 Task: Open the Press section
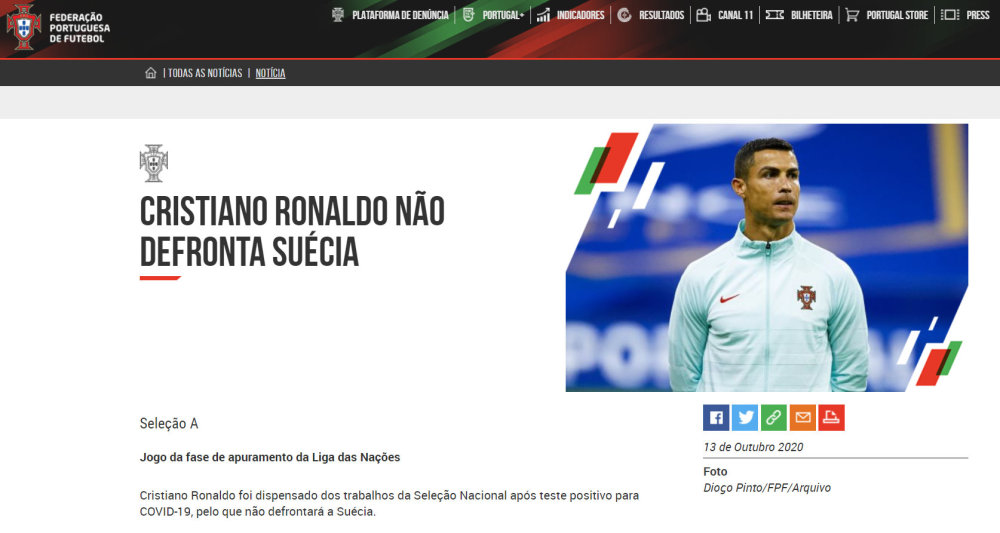[x=978, y=15]
